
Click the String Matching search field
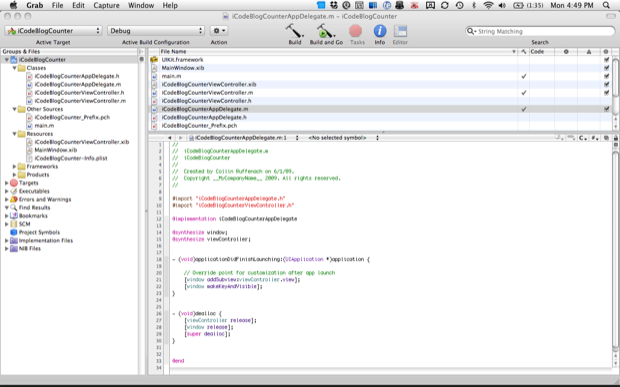click(540, 31)
